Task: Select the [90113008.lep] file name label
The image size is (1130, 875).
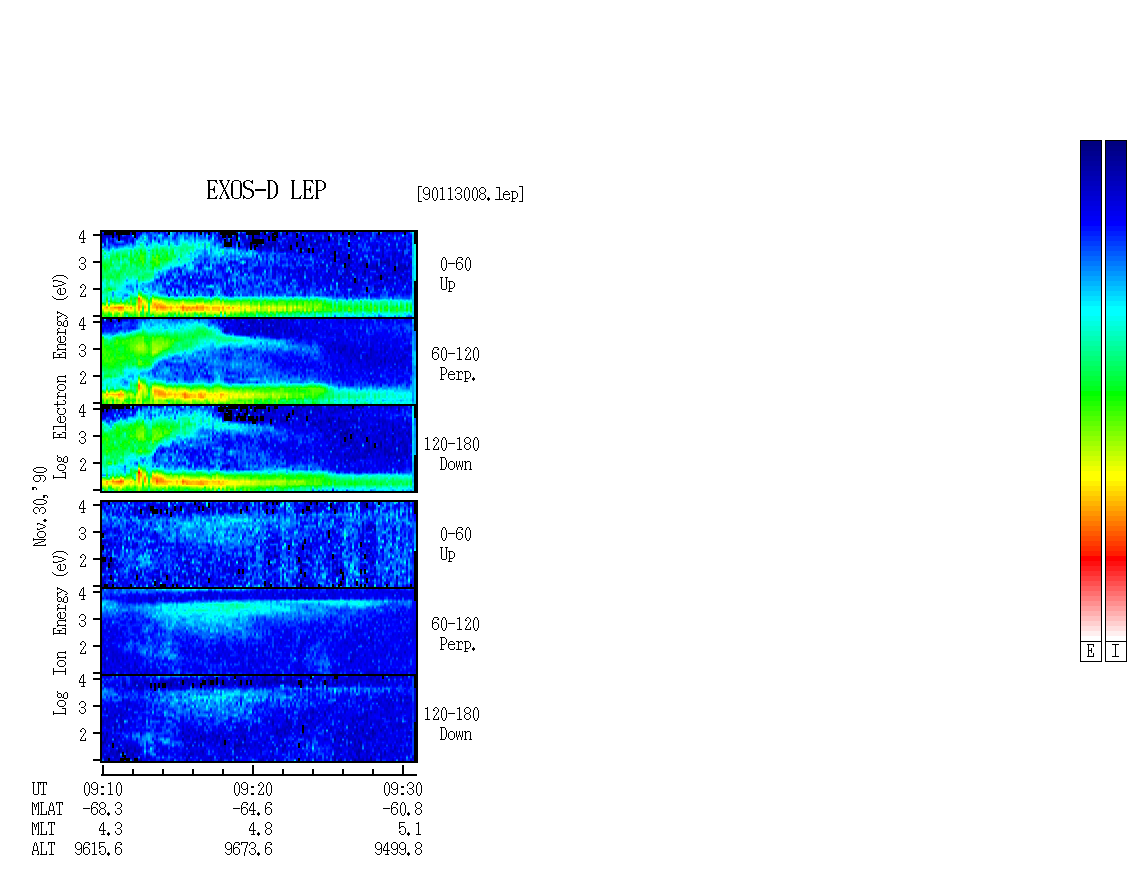Action: [x=470, y=194]
